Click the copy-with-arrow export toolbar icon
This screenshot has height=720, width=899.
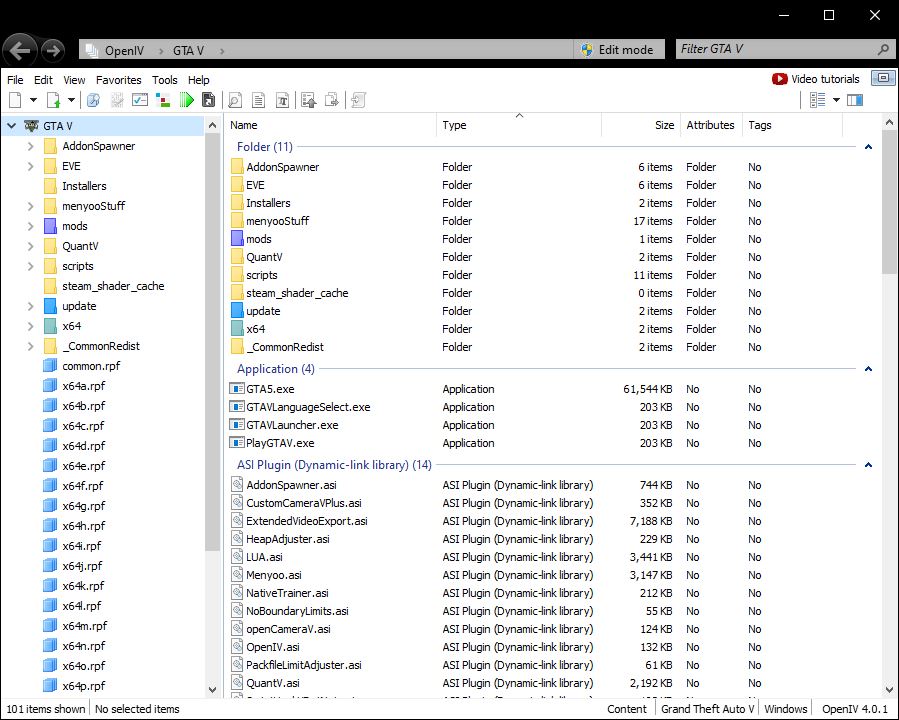click(x=331, y=100)
